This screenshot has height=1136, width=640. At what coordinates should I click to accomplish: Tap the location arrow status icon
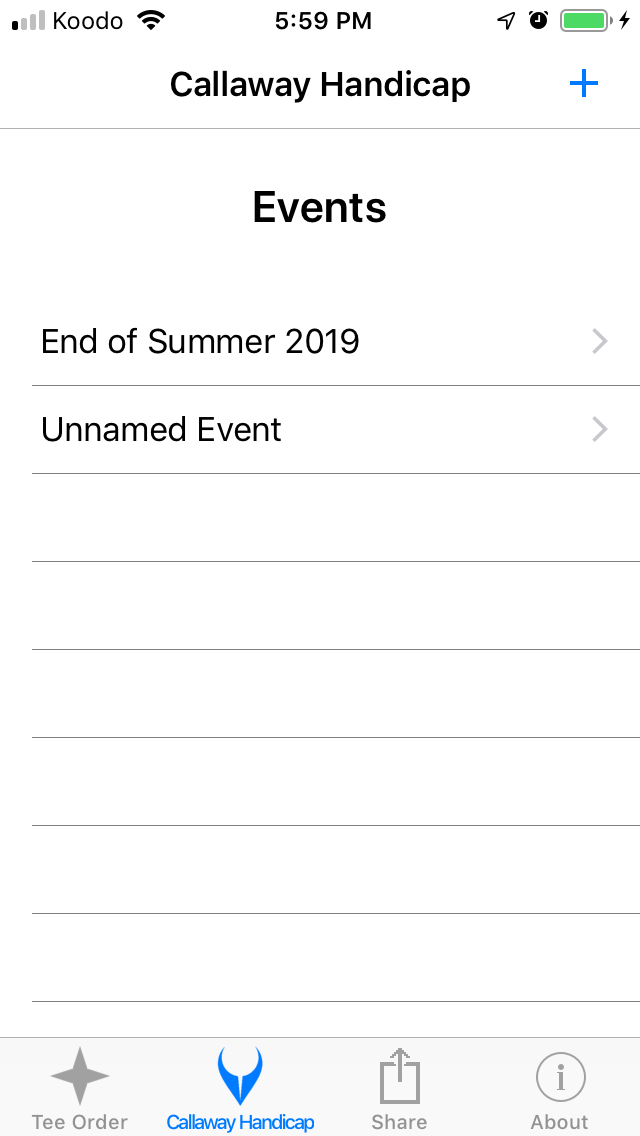pos(506,18)
